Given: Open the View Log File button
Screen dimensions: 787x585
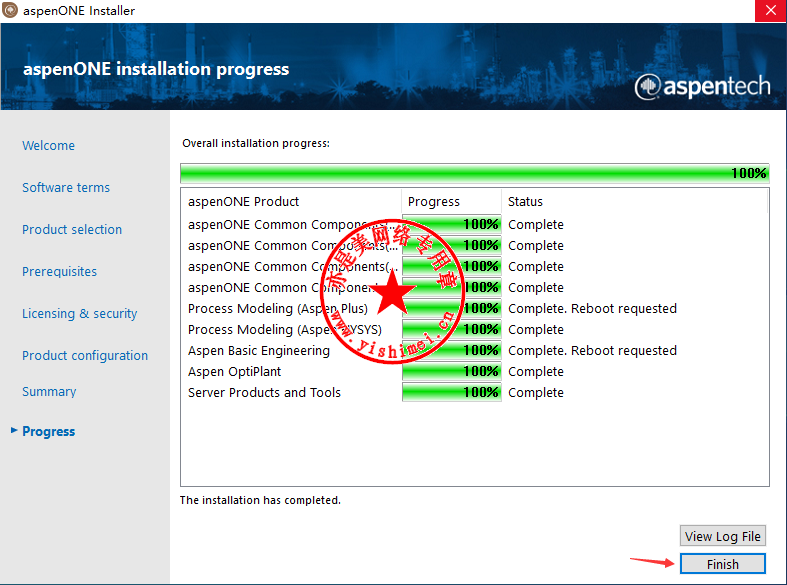Looking at the screenshot, I should (722, 536).
